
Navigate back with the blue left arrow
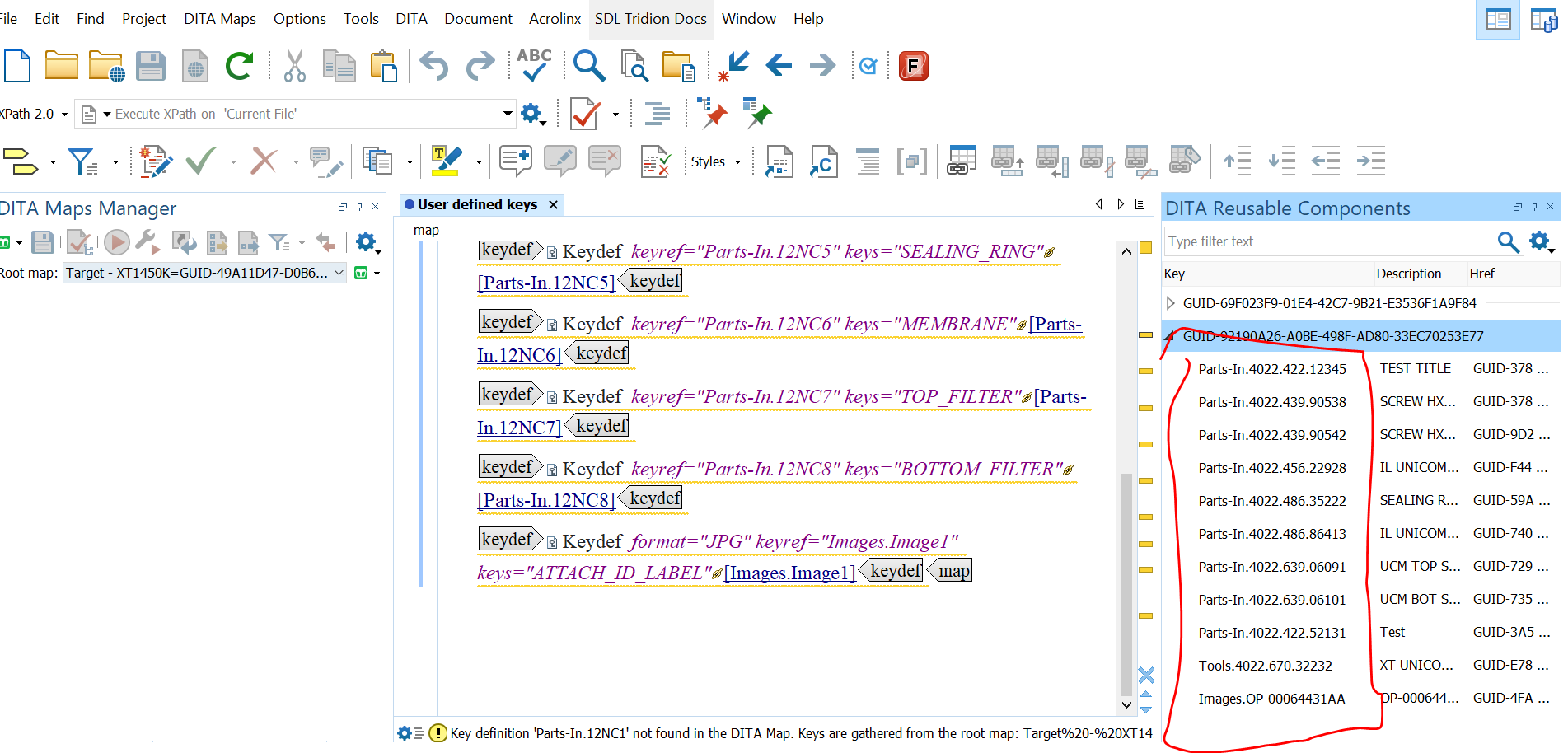(779, 65)
